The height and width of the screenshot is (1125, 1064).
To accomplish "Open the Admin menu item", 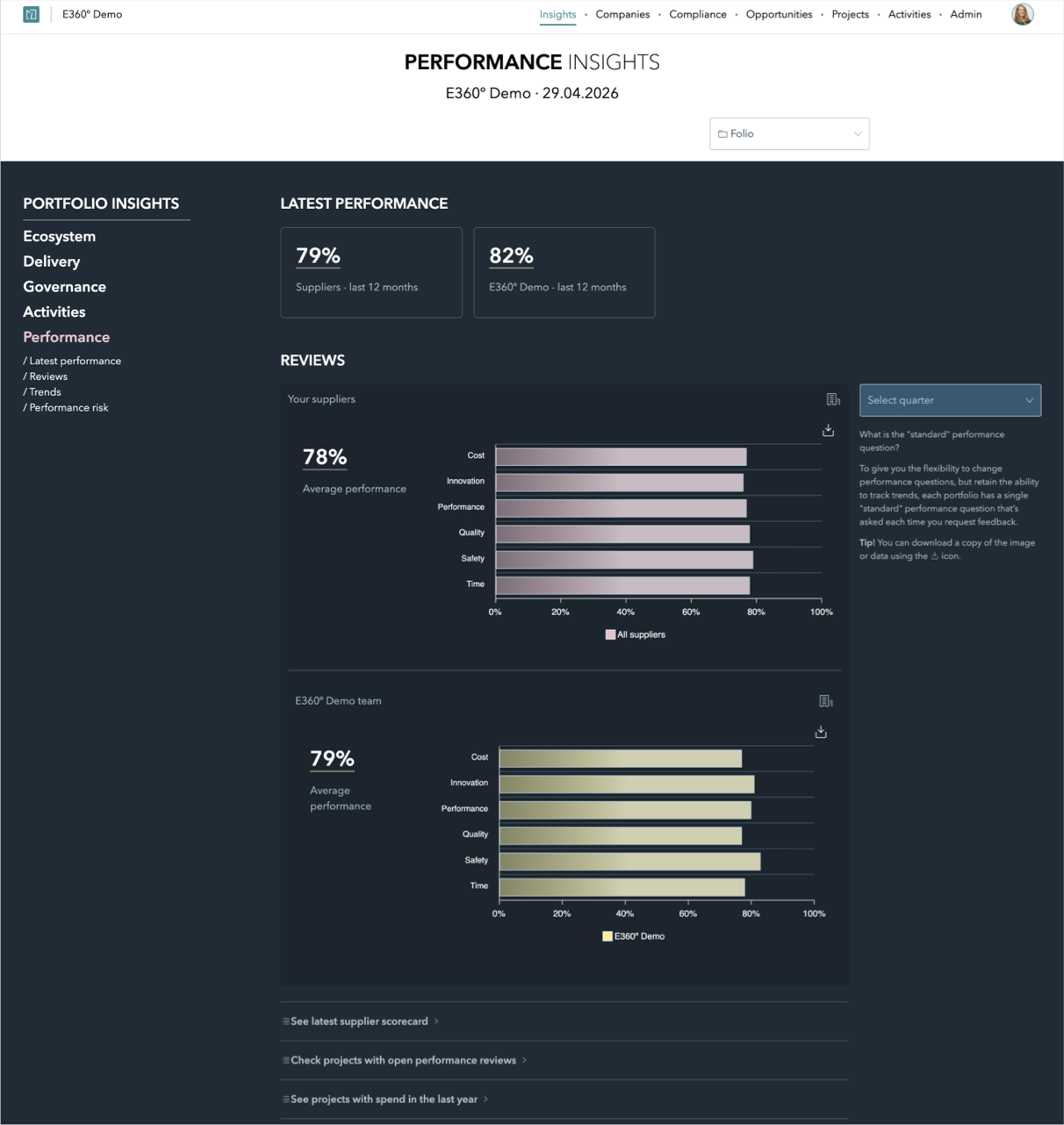I will 966,14.
